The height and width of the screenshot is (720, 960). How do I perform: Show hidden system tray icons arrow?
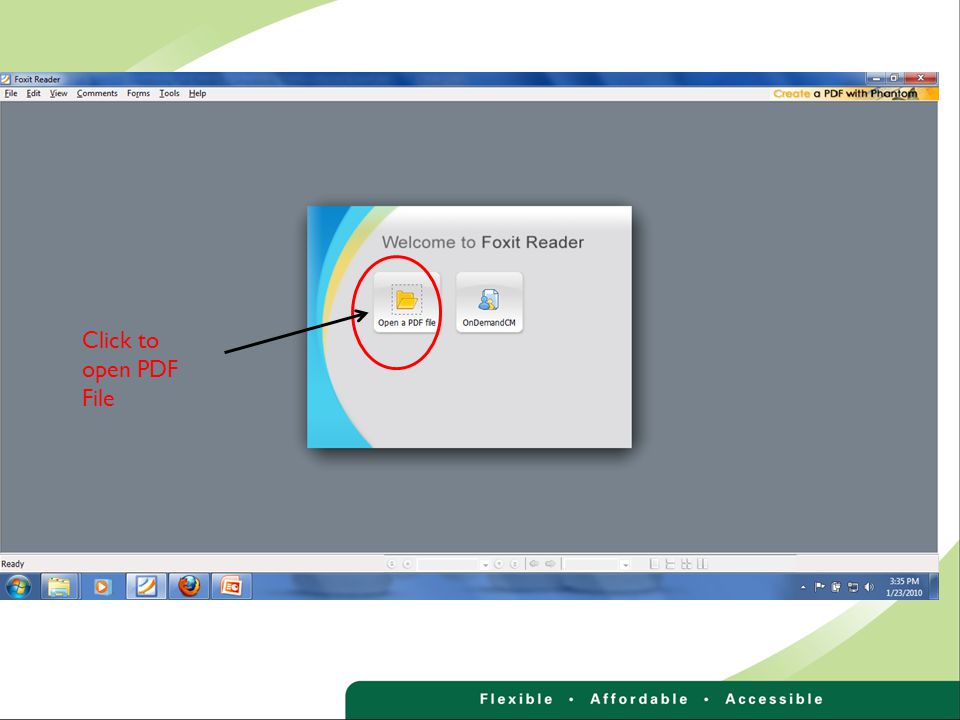point(803,587)
